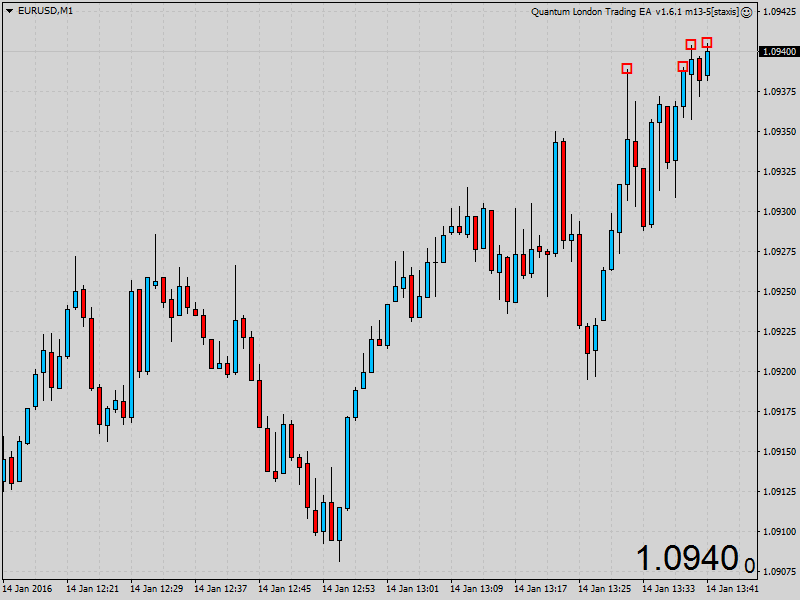Click the 14 Jan 12:53 time label
800x600 pixels.
point(348,589)
